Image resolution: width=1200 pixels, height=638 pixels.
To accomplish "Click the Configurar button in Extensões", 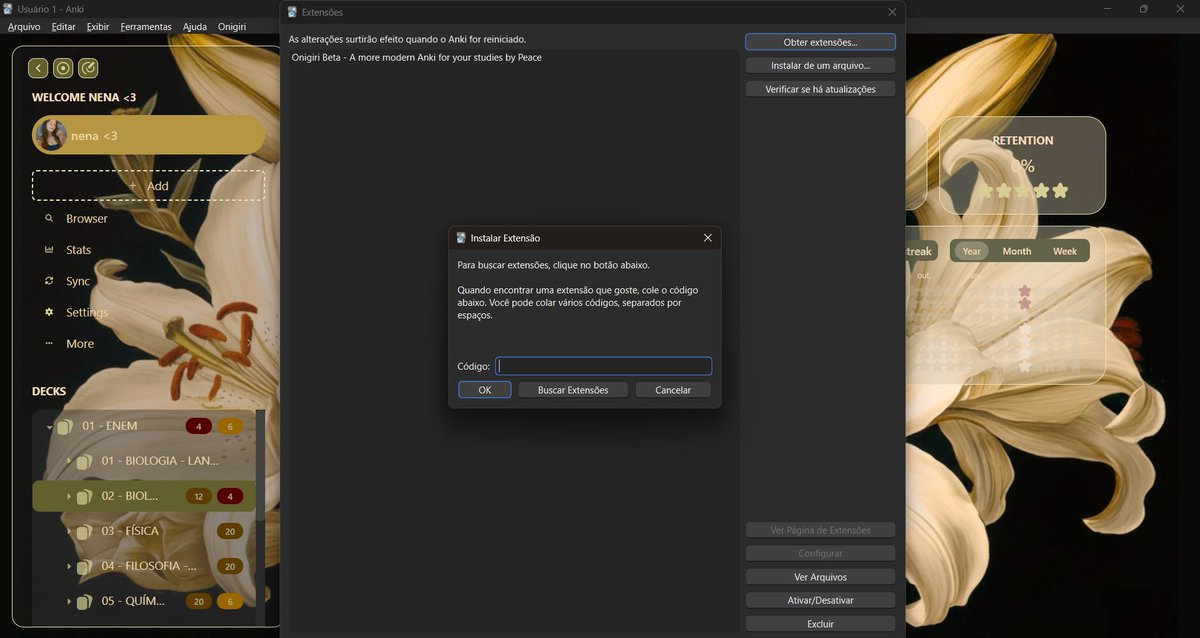I will [820, 553].
